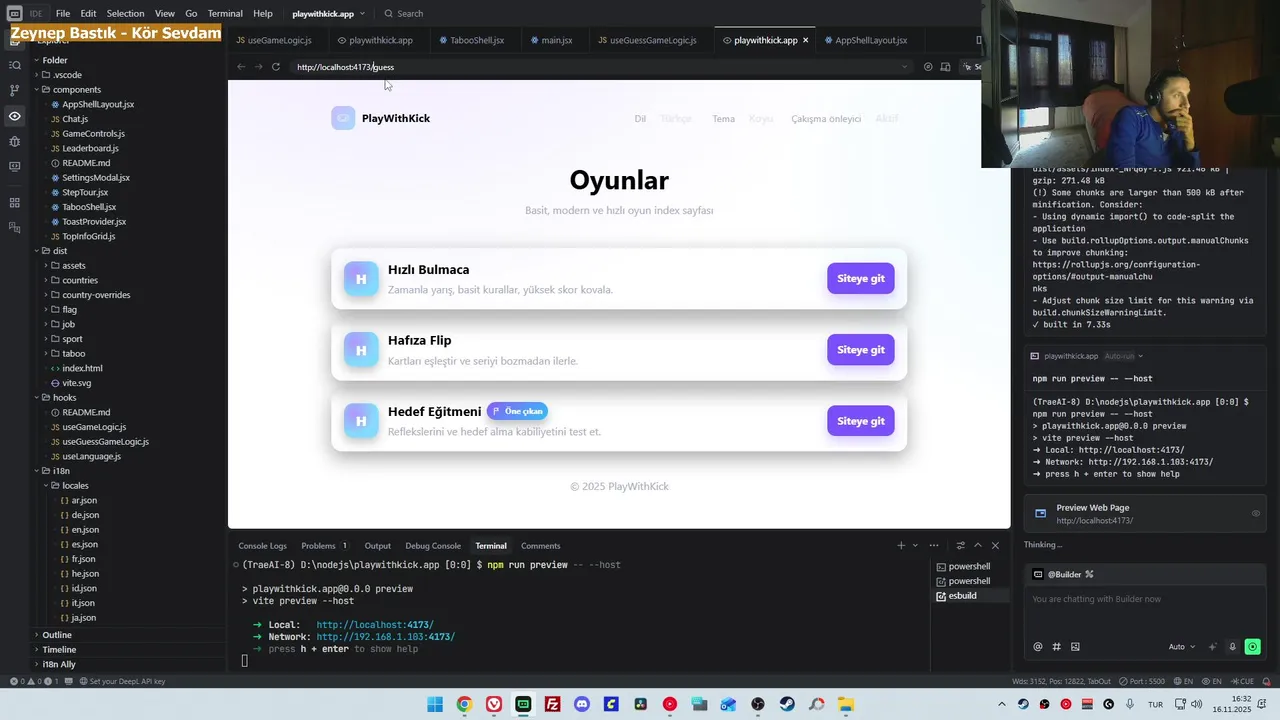
Task: Collapse the dist folder
Action: coord(60,251)
